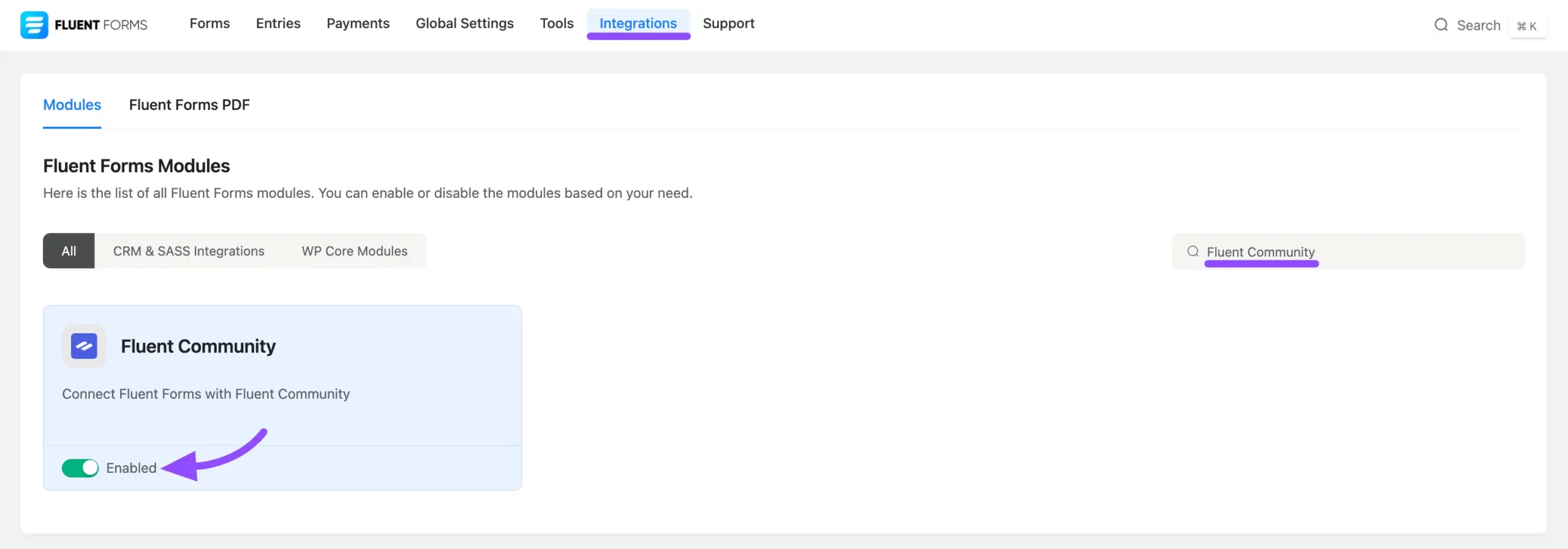
Task: Select the All filter button
Action: 69,251
